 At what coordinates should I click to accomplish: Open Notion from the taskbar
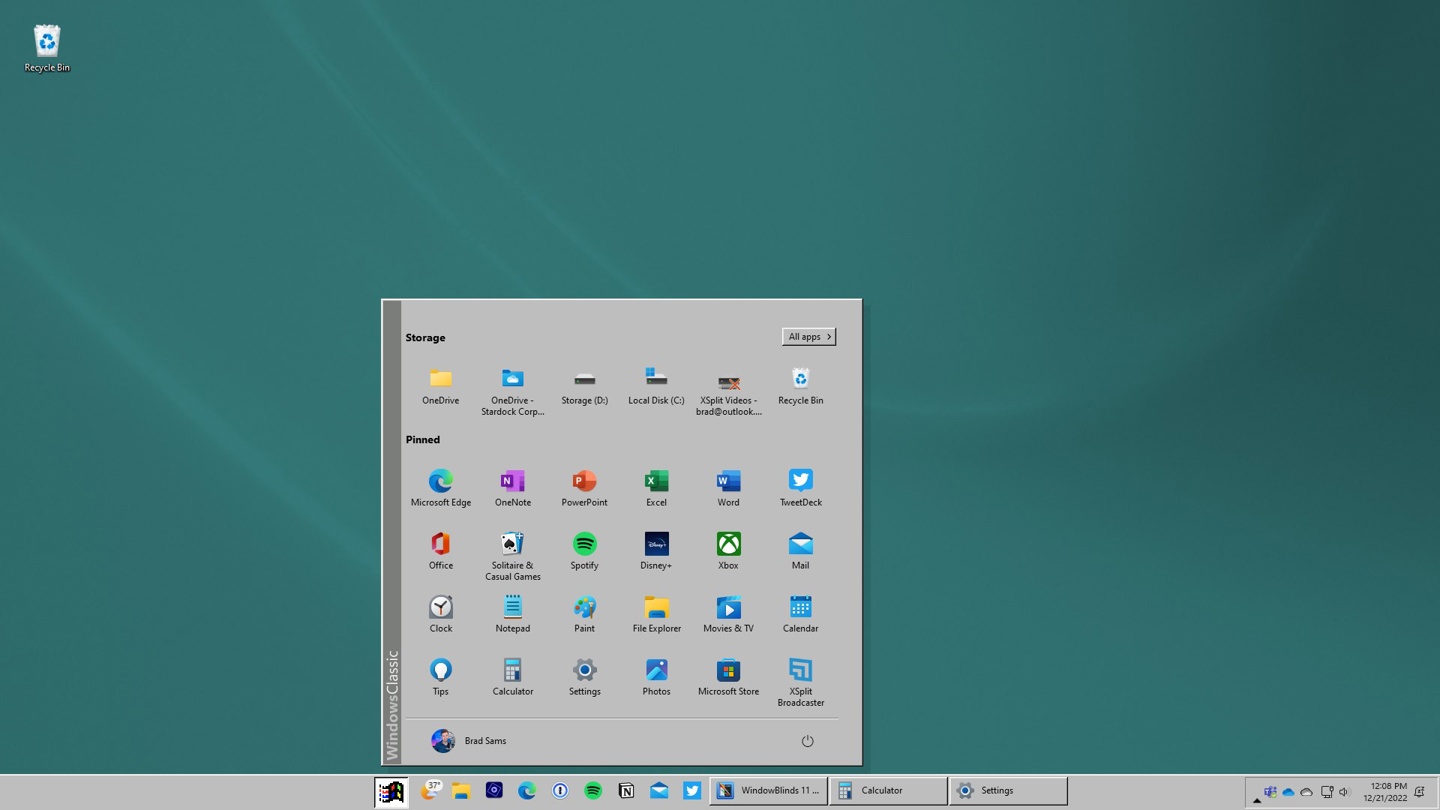[x=626, y=790]
